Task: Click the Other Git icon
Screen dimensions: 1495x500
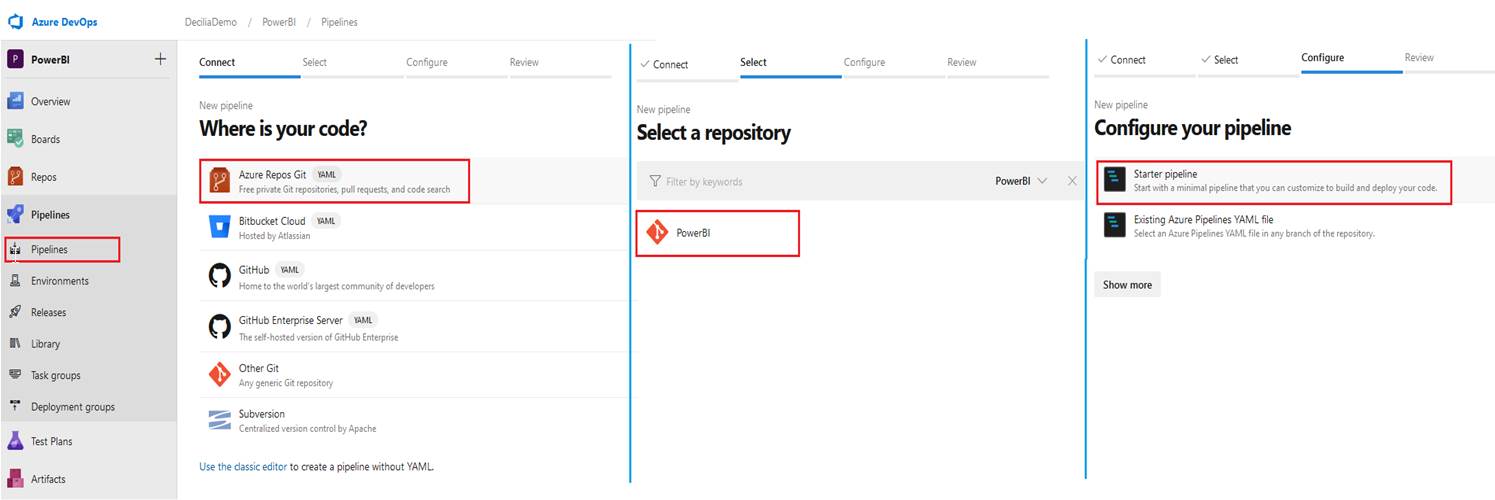Action: pyautogui.click(x=219, y=375)
